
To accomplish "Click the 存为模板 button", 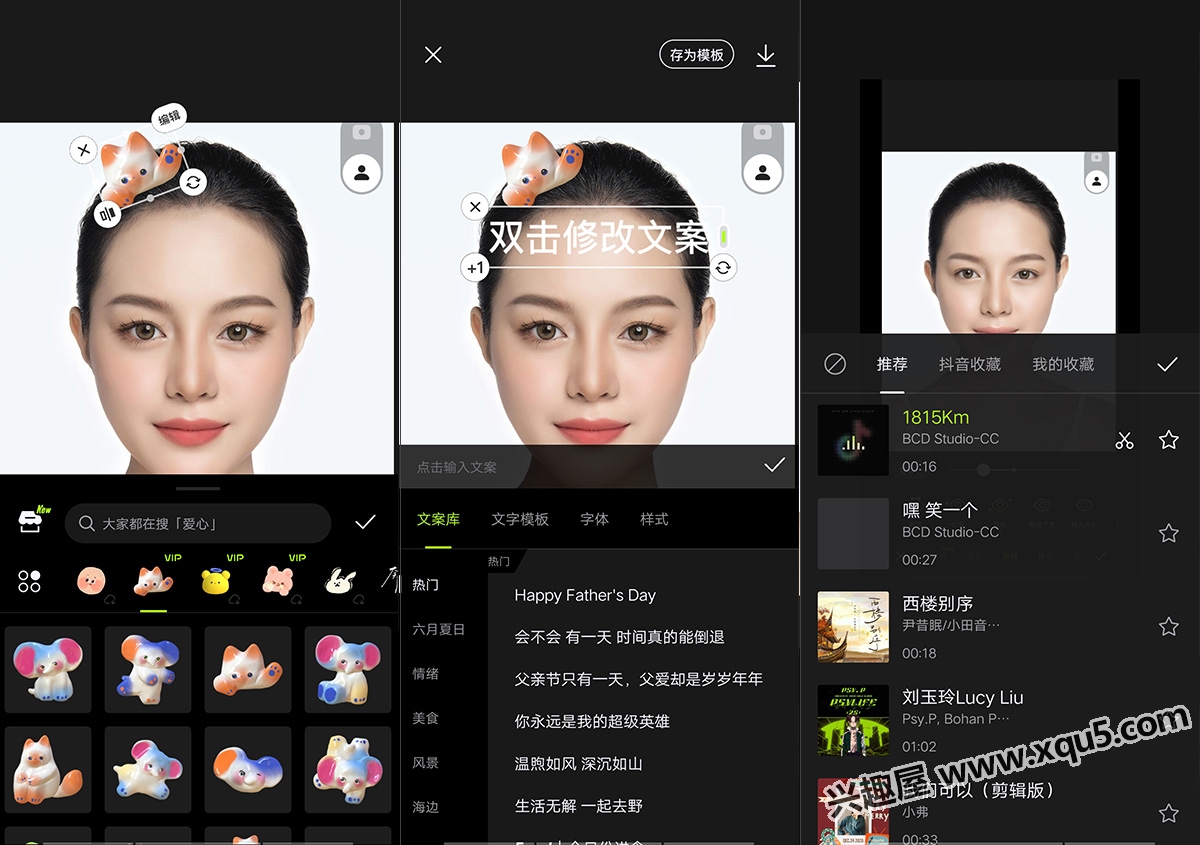I will [x=696, y=55].
